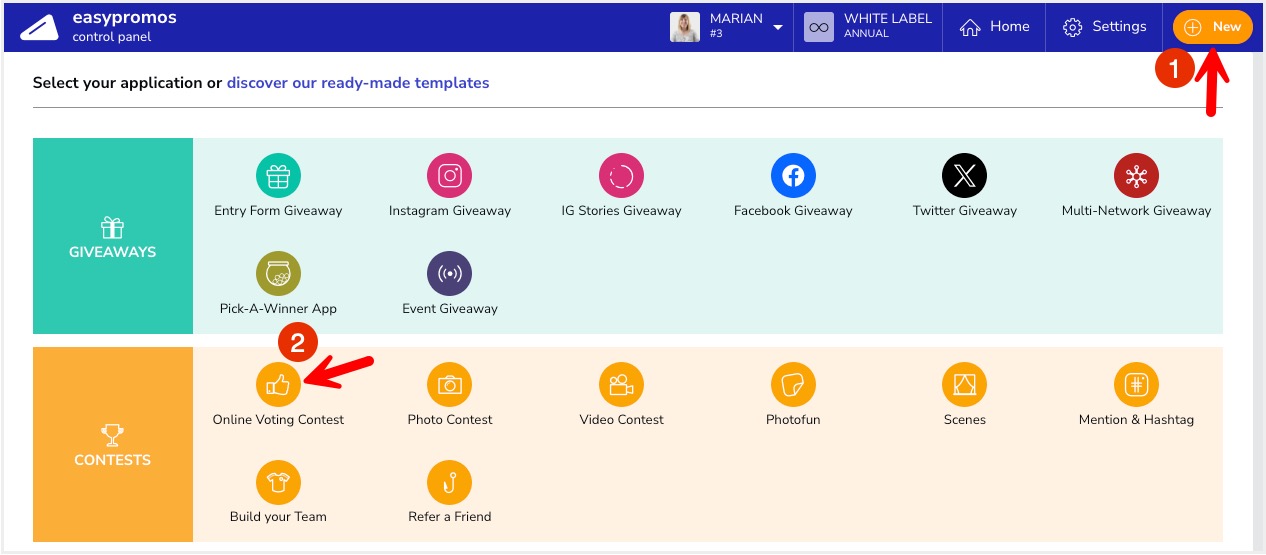Click the easypromos logo
Screen dimensions: 1266x555
click(x=40, y=27)
